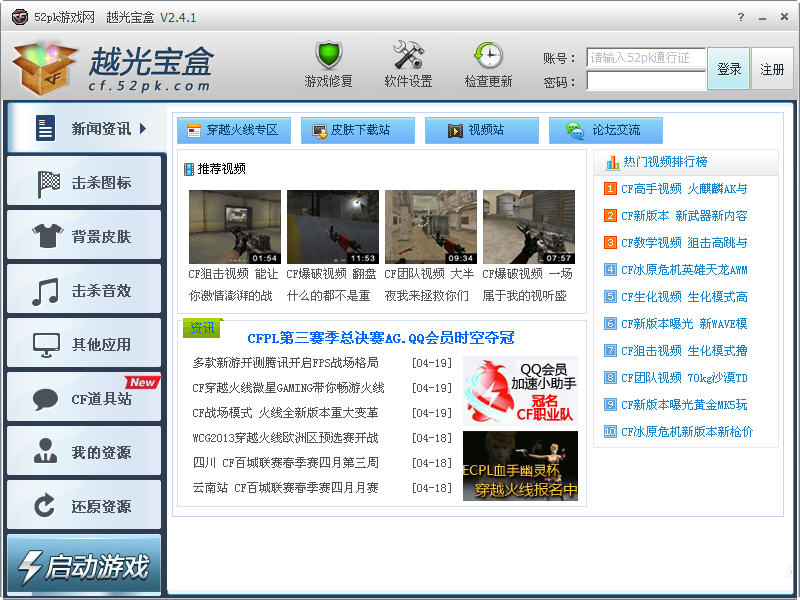Open news 四川 CF百城联赛春季赛四月第三周

tap(285, 463)
